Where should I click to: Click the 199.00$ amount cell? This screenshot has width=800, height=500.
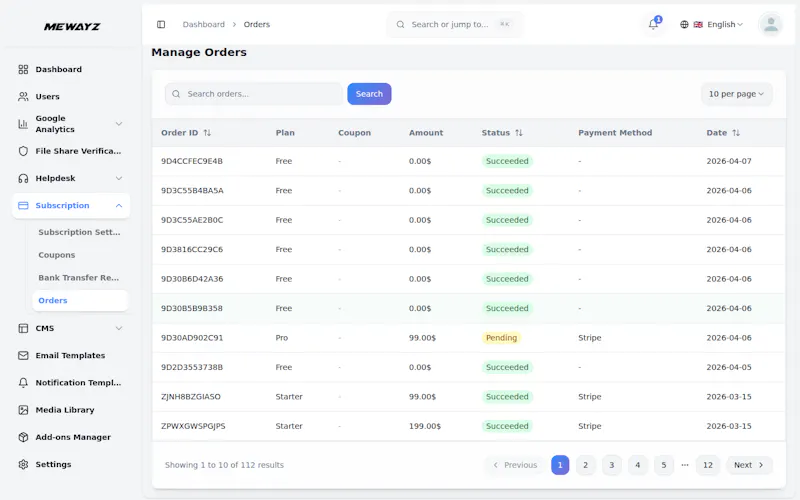(x=424, y=426)
